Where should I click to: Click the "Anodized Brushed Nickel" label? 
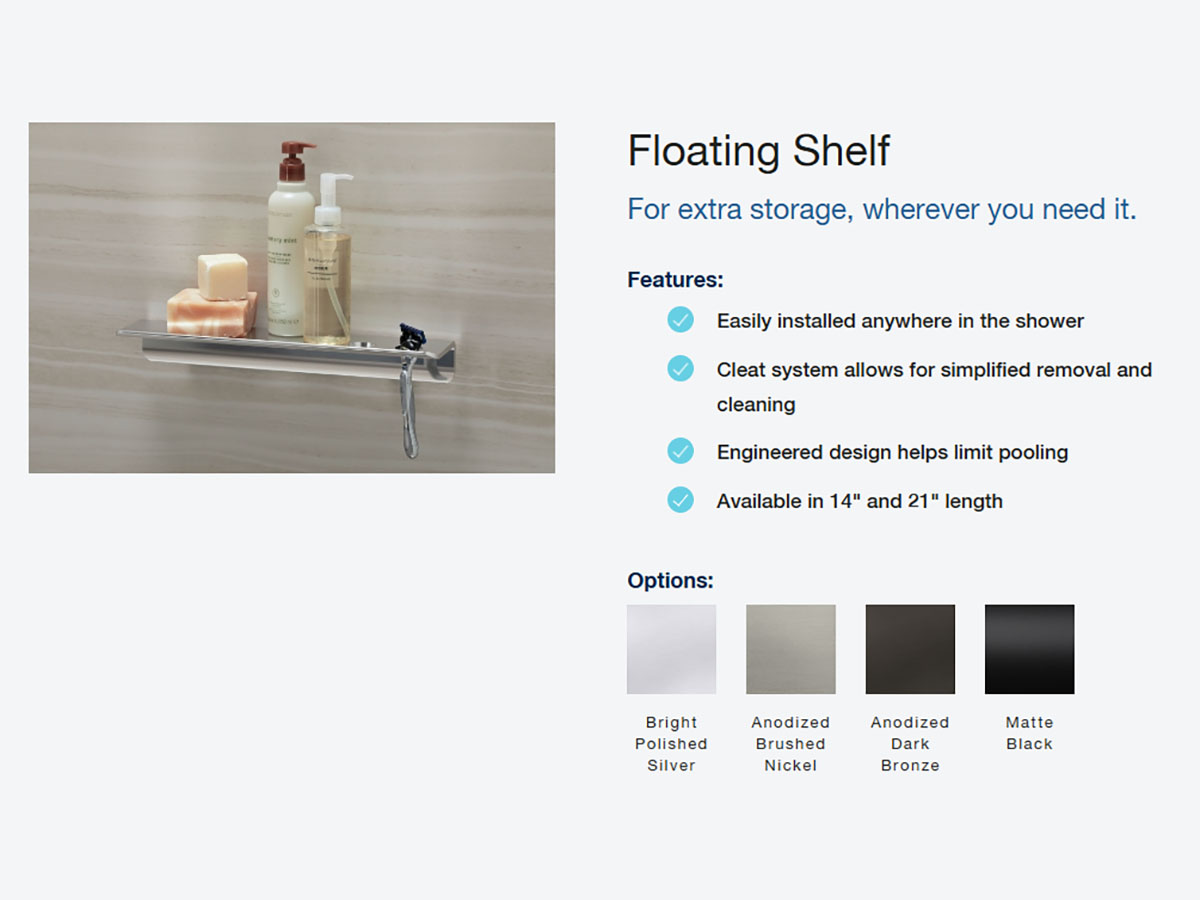click(x=790, y=744)
